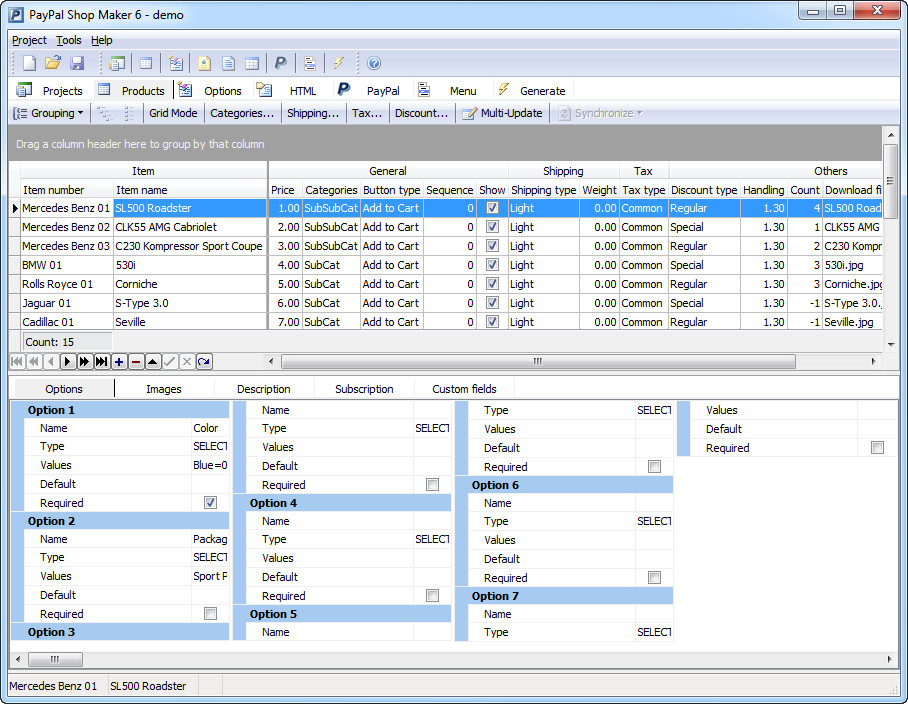Screen dimensions: 908x704
Task: Open Option 1 Type SELECT value cell
Action: [210, 446]
